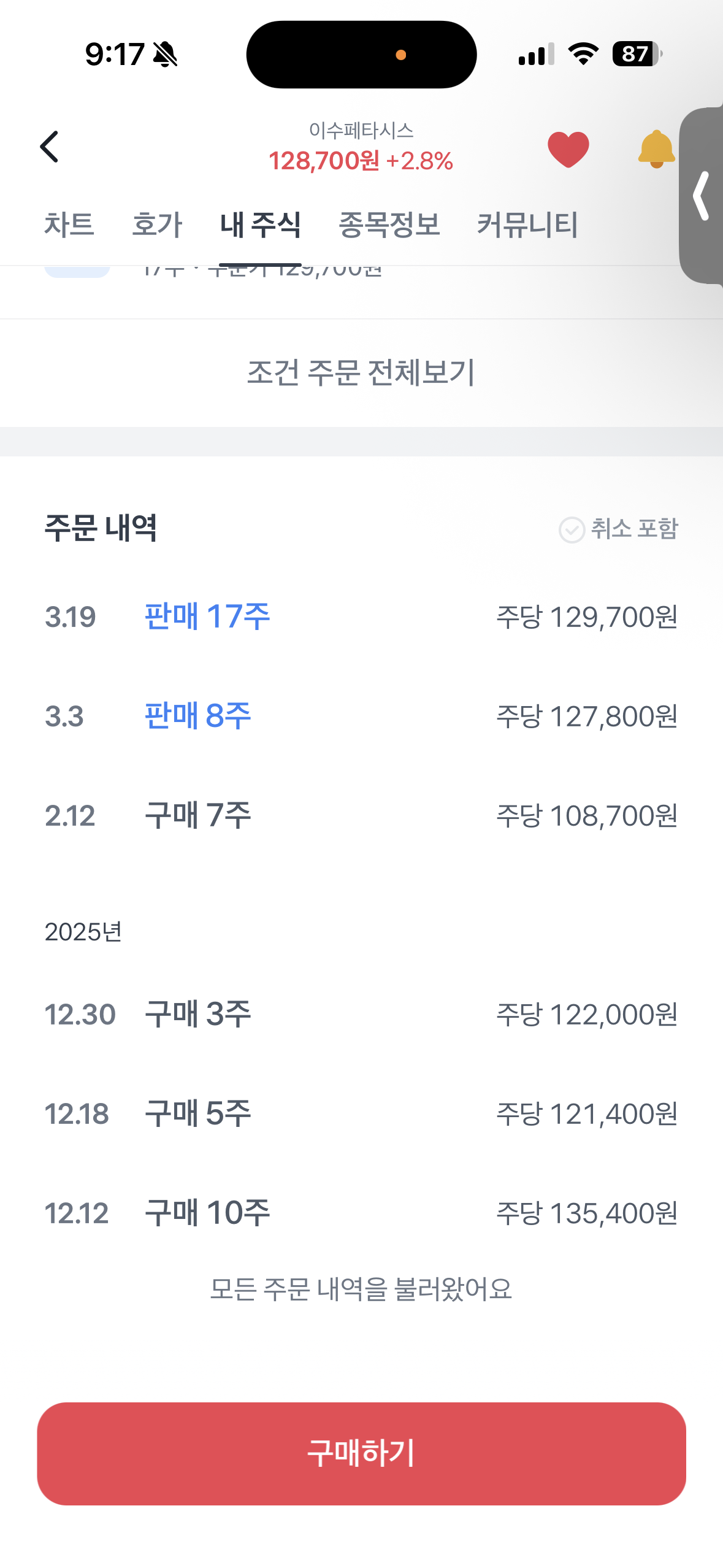This screenshot has width=723, height=1568.
Task: Tap the yellow bell alert icon
Action: click(x=656, y=149)
